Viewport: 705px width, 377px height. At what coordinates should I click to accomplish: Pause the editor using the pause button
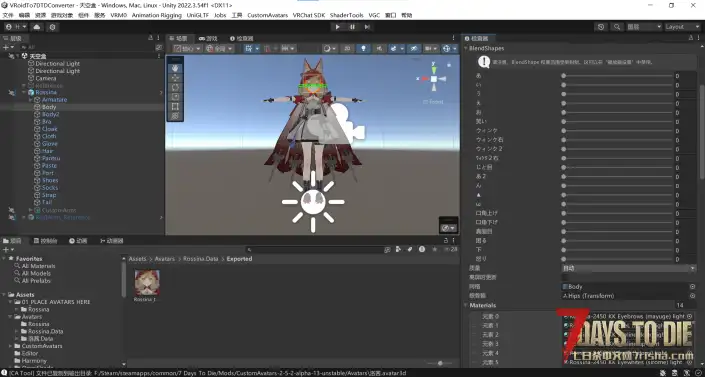pos(352,27)
